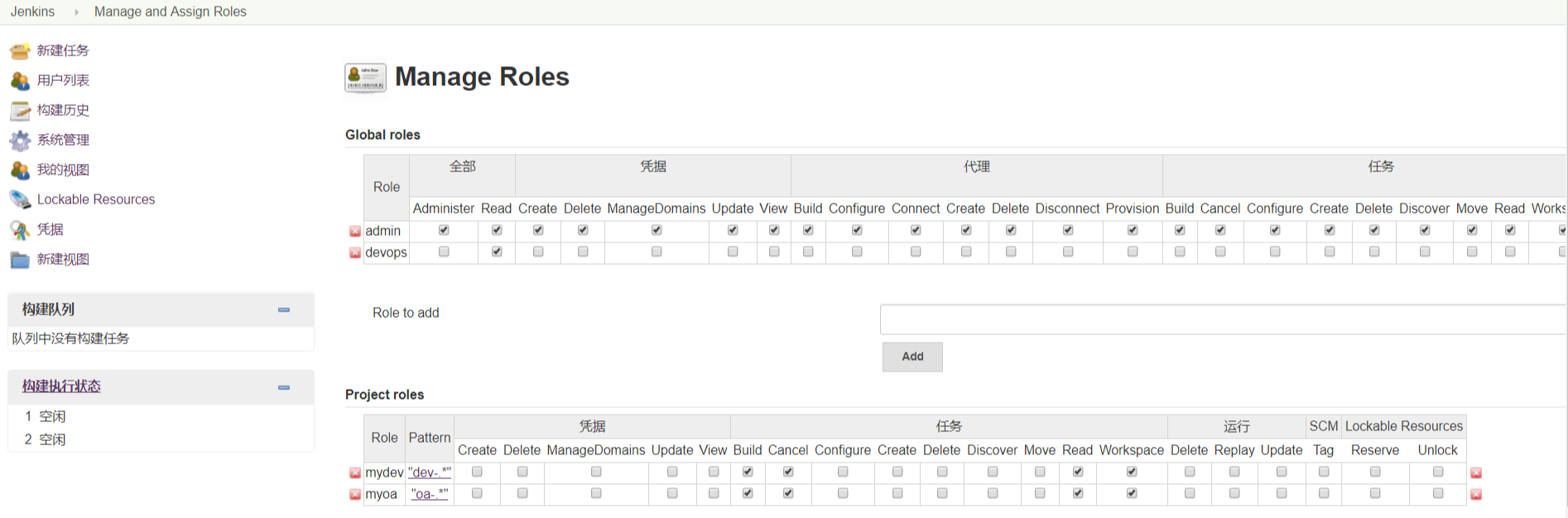
Task: Click the 构建历史 build history icon
Action: 20,111
